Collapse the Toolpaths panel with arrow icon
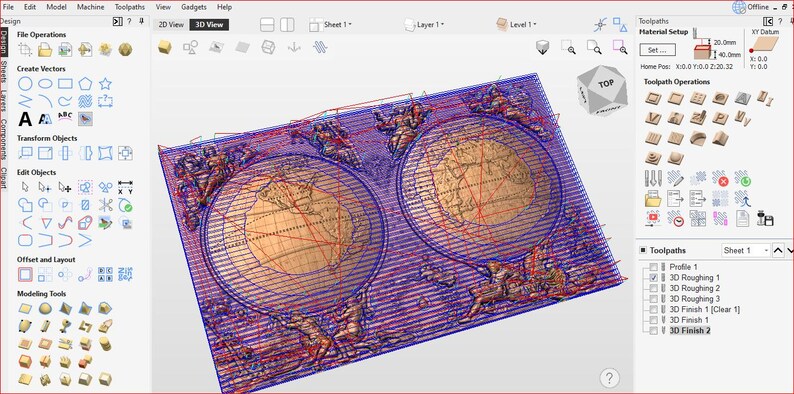The width and height of the screenshot is (794, 394). click(768, 21)
